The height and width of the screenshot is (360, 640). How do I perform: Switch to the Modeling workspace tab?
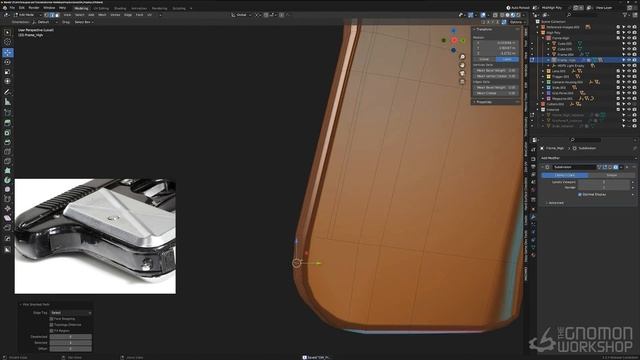[x=81, y=8]
